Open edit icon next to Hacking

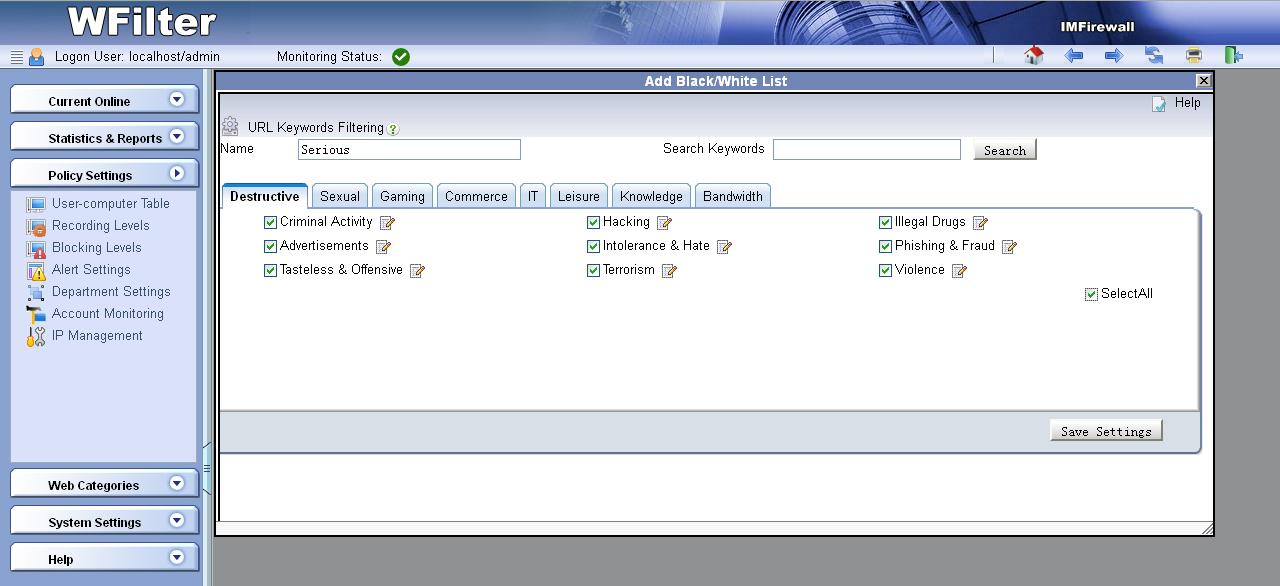point(664,223)
